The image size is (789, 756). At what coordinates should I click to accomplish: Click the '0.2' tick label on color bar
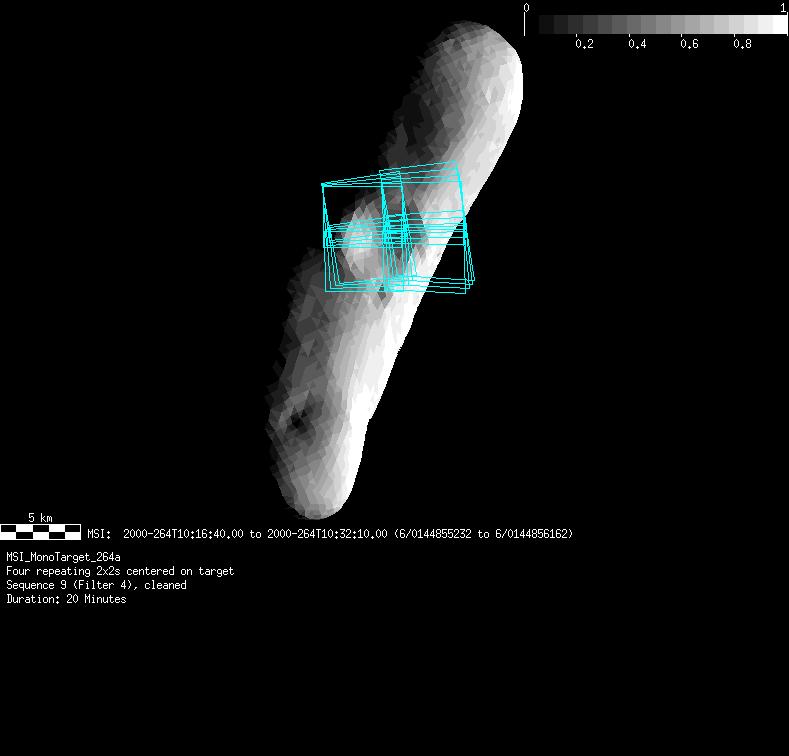pyautogui.click(x=584, y=44)
